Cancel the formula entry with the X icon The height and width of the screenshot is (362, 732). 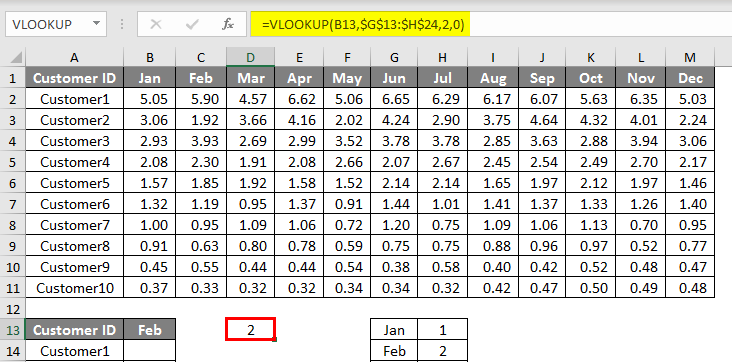click(156, 24)
